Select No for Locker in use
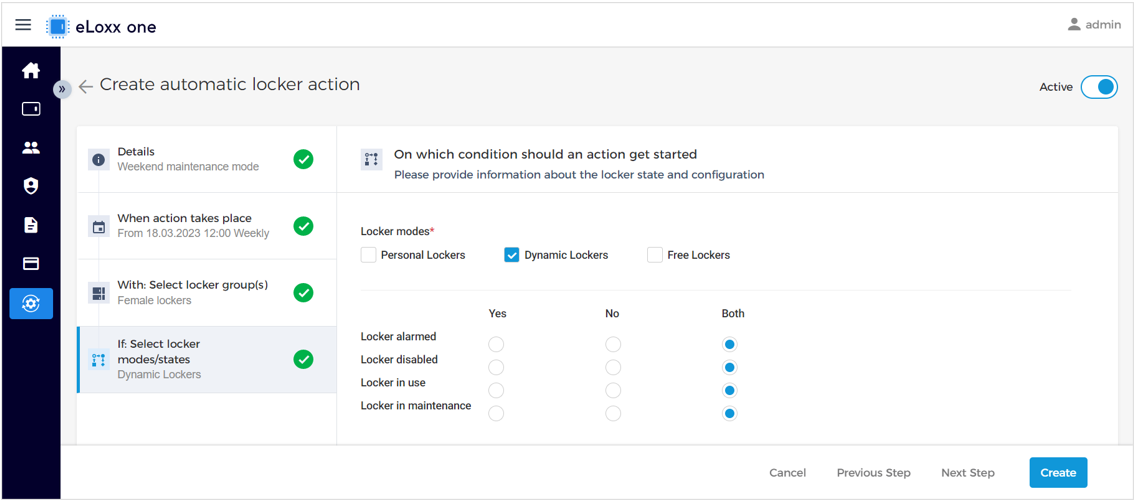 pyautogui.click(x=613, y=391)
